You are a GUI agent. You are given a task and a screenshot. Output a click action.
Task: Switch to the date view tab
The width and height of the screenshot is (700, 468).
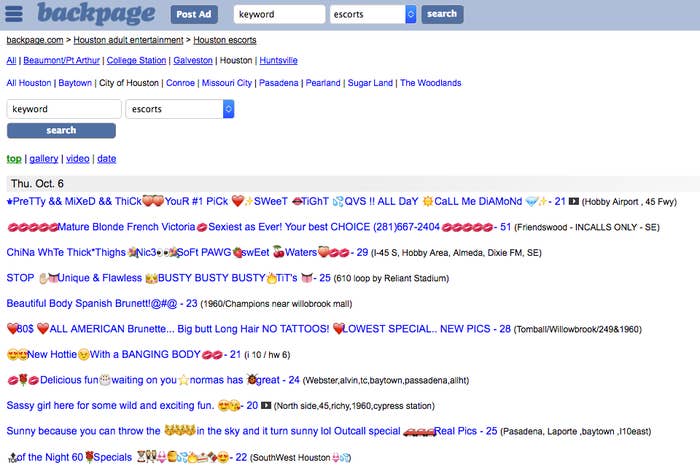click(x=107, y=159)
